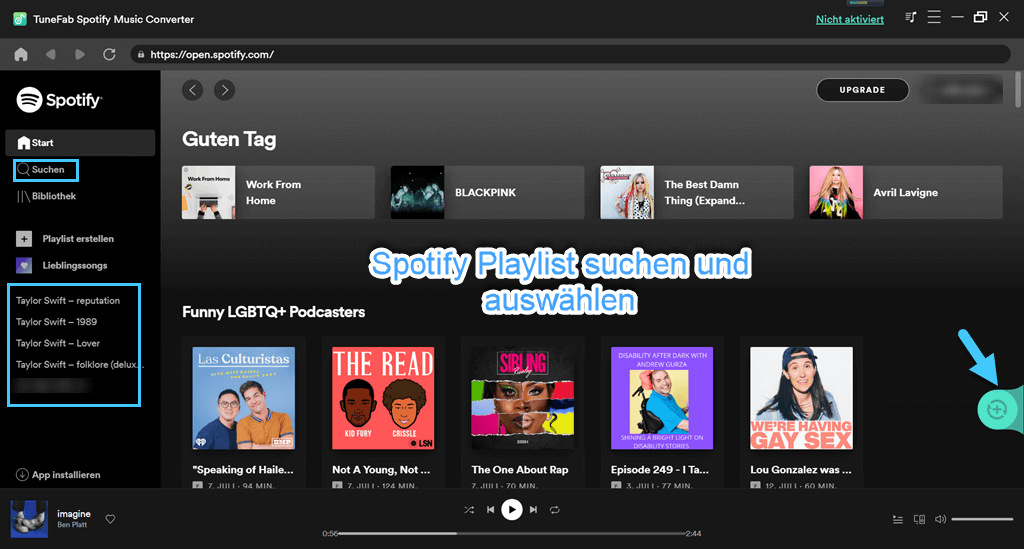Click green add-to-conversion floating button
The image size is (1024, 549).
click(997, 409)
